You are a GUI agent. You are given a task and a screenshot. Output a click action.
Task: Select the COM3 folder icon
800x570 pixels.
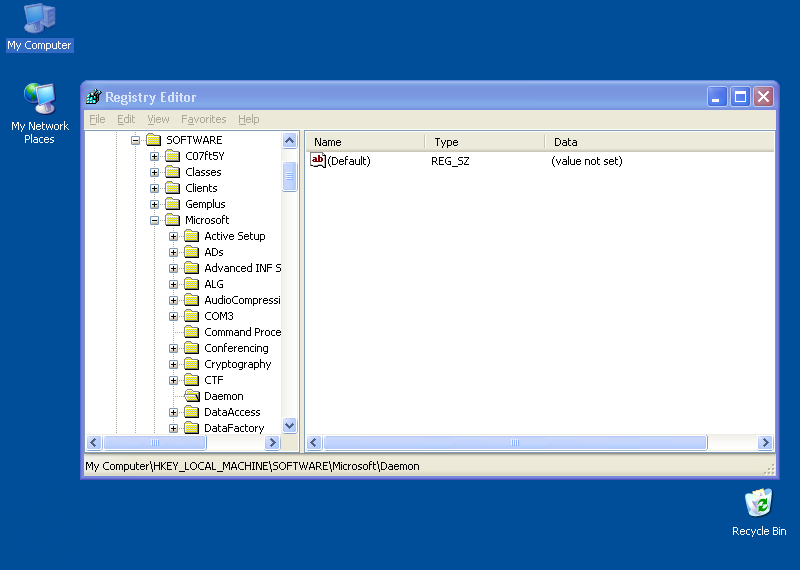pos(192,316)
